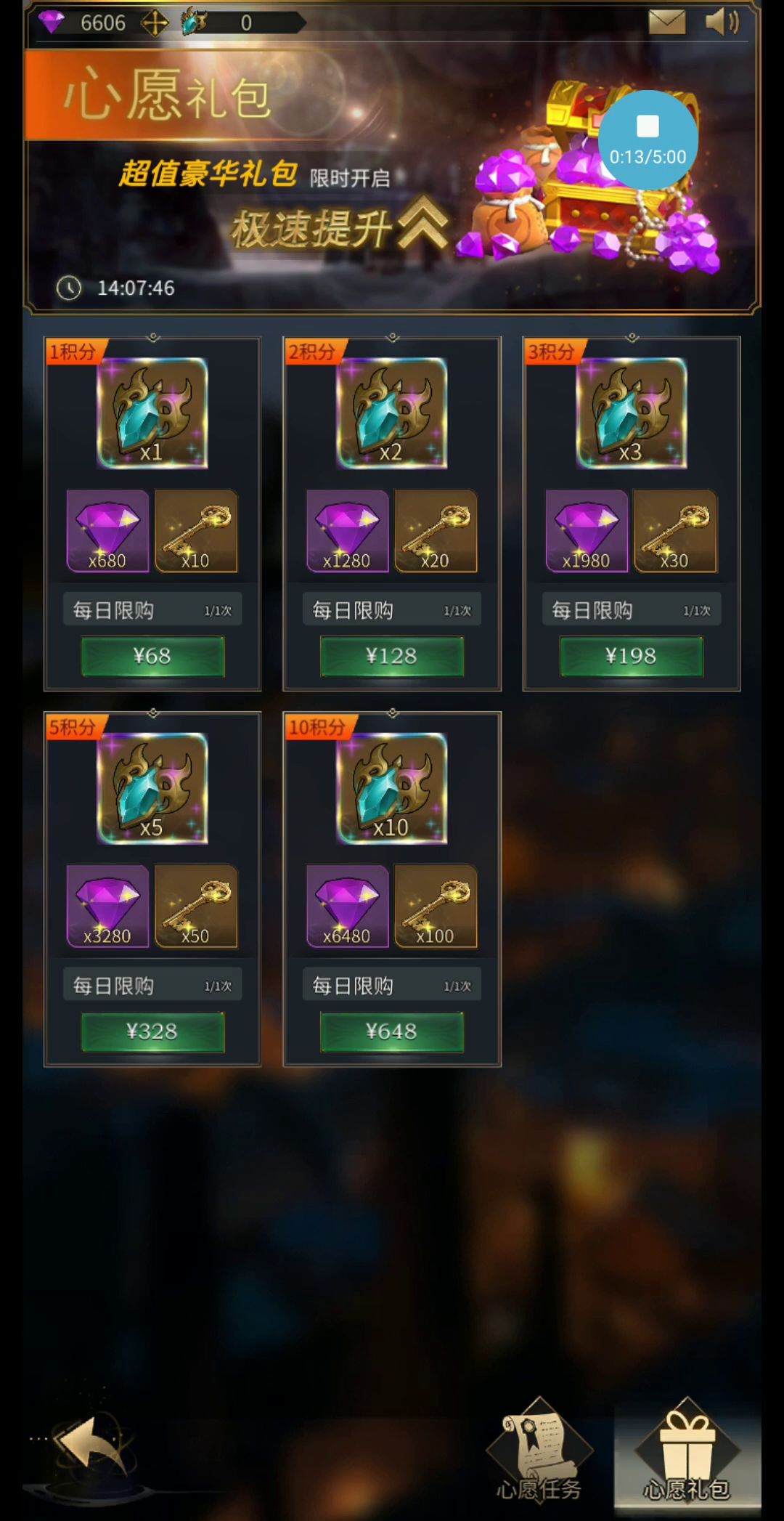Purchase the ¥198 gift pack
The height and width of the screenshot is (1521, 784).
[632, 656]
